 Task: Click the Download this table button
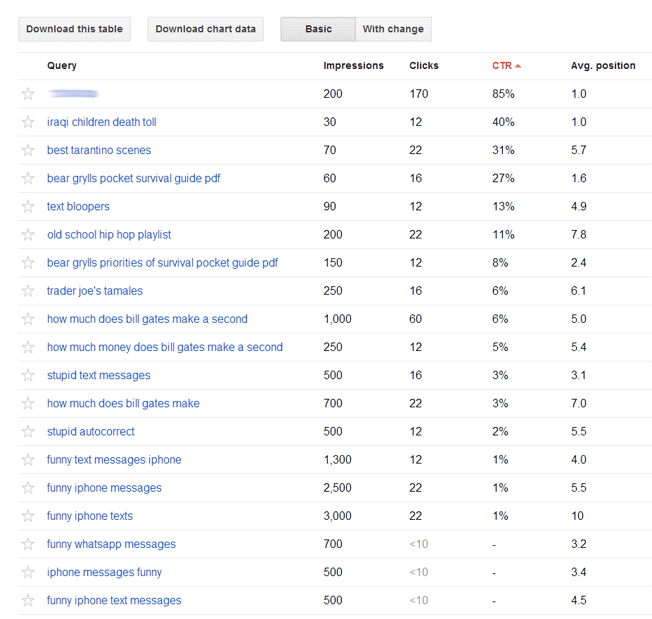coord(75,29)
